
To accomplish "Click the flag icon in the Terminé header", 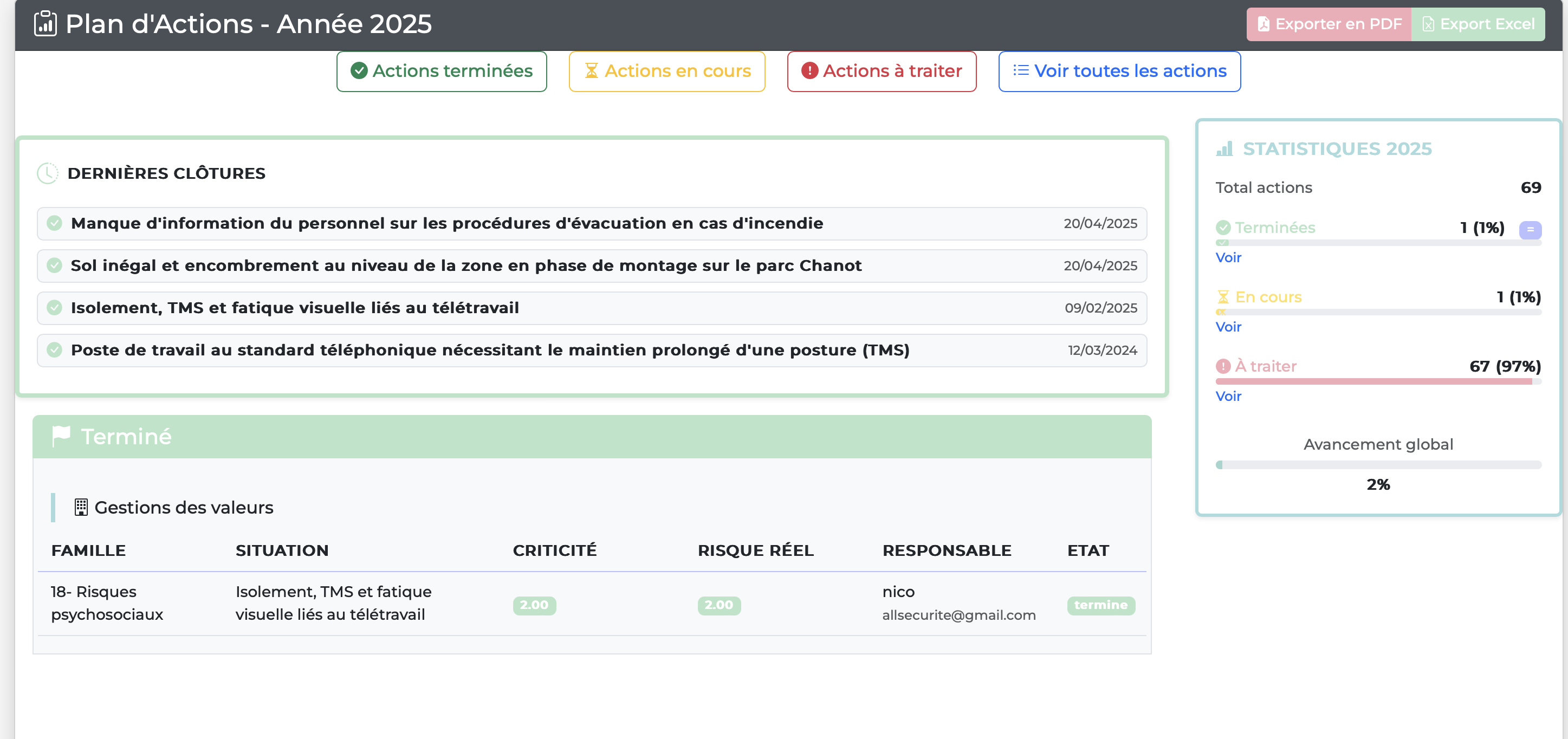I will coord(61,437).
